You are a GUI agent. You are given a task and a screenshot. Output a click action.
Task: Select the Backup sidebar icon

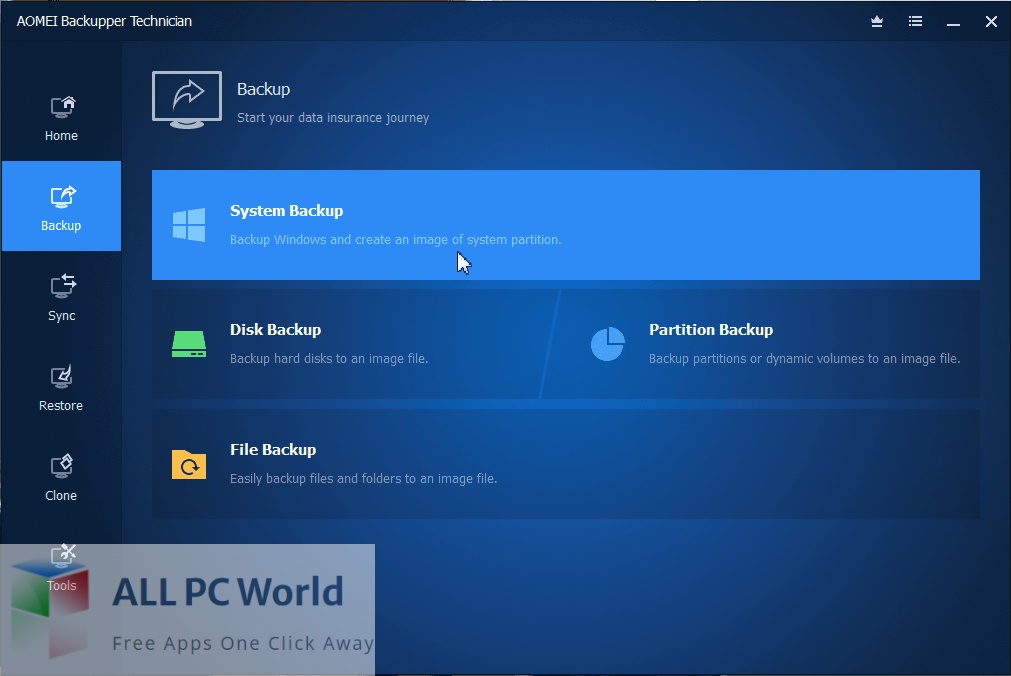point(63,197)
